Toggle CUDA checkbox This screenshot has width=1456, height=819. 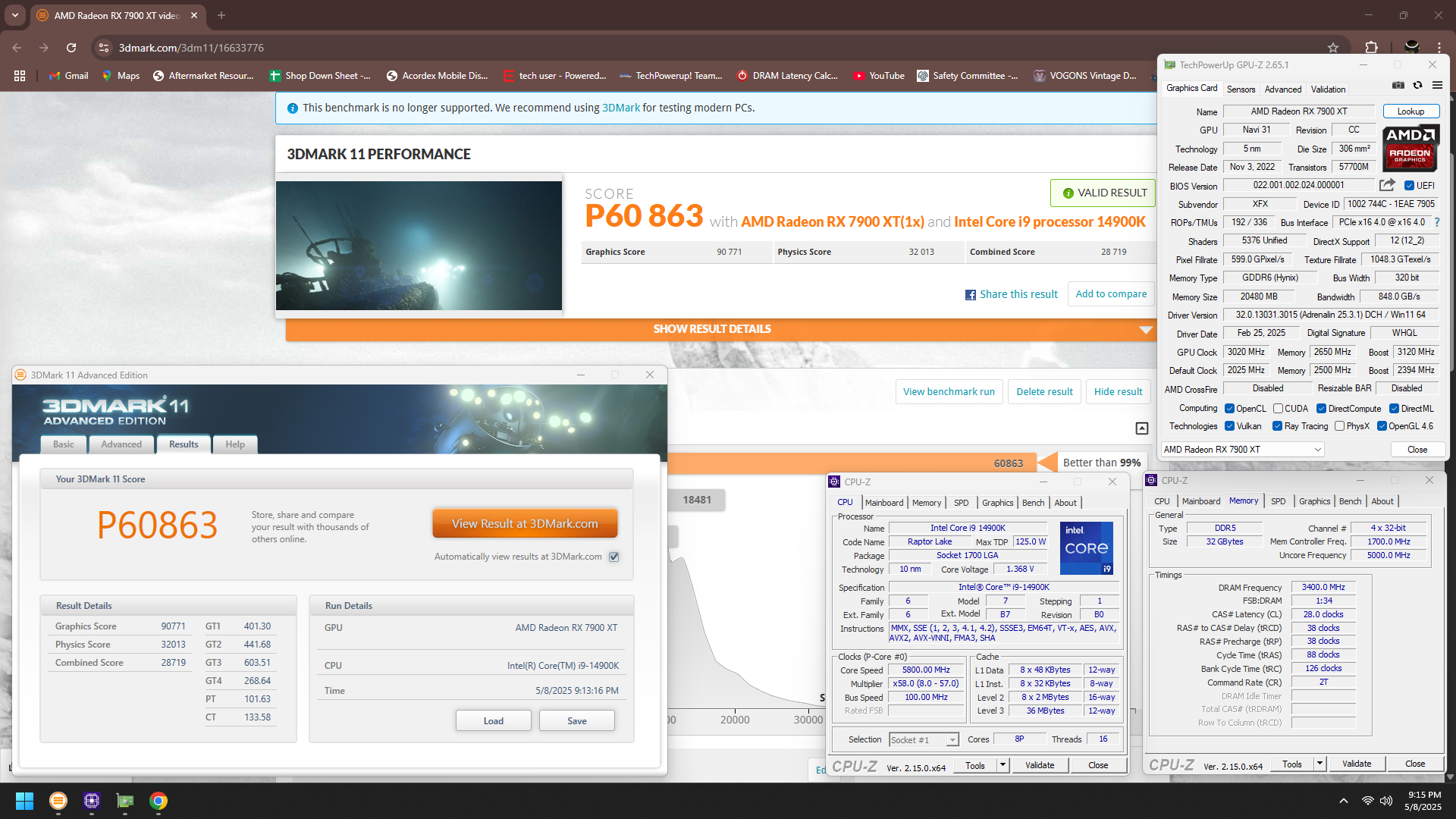tap(1278, 409)
